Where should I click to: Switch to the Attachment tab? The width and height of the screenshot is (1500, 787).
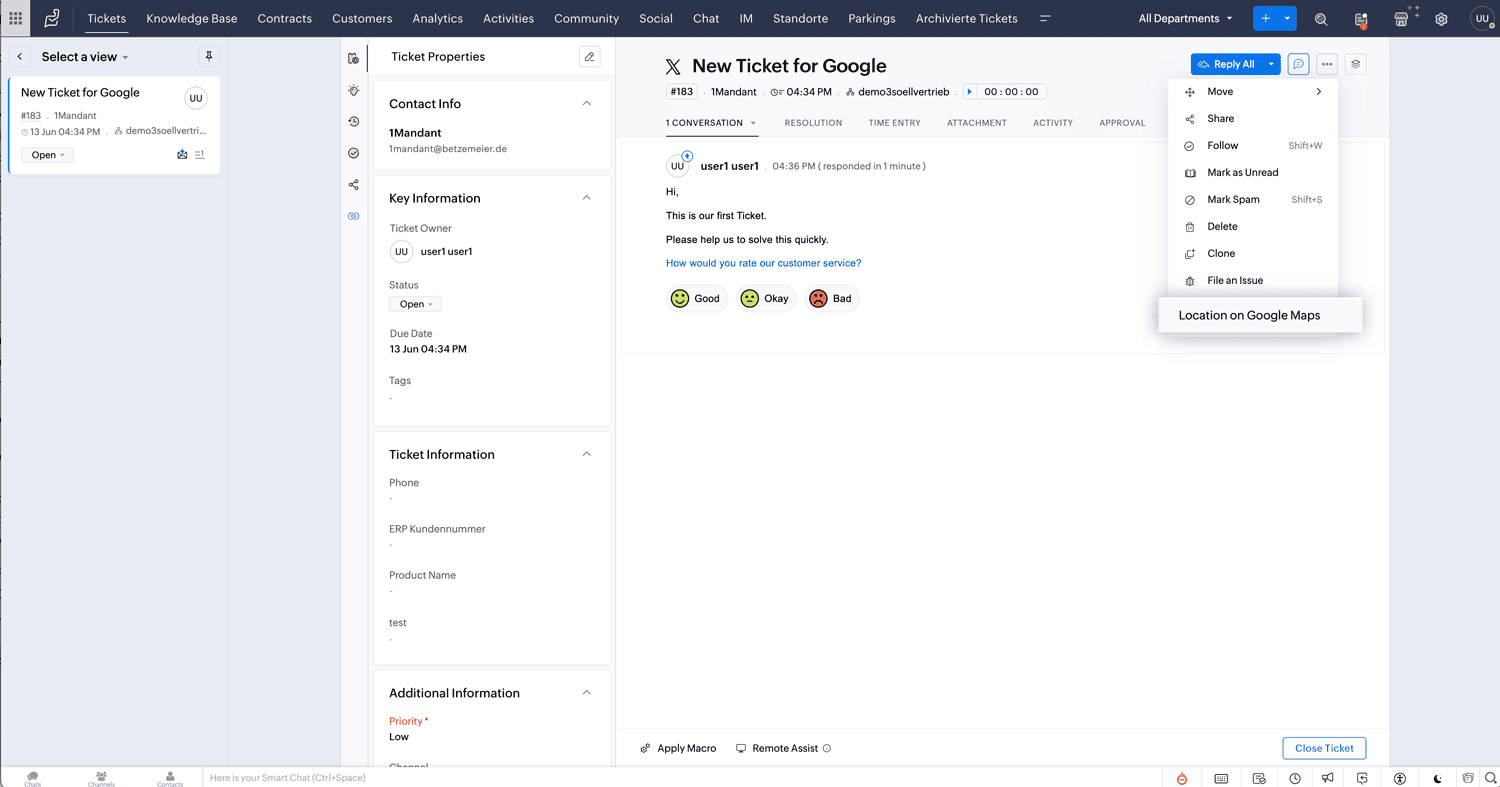coord(977,123)
